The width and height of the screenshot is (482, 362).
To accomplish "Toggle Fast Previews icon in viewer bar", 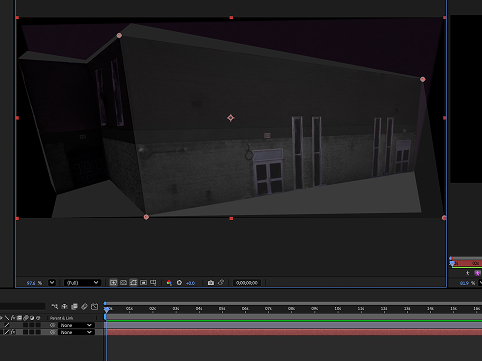I will click(x=113, y=283).
